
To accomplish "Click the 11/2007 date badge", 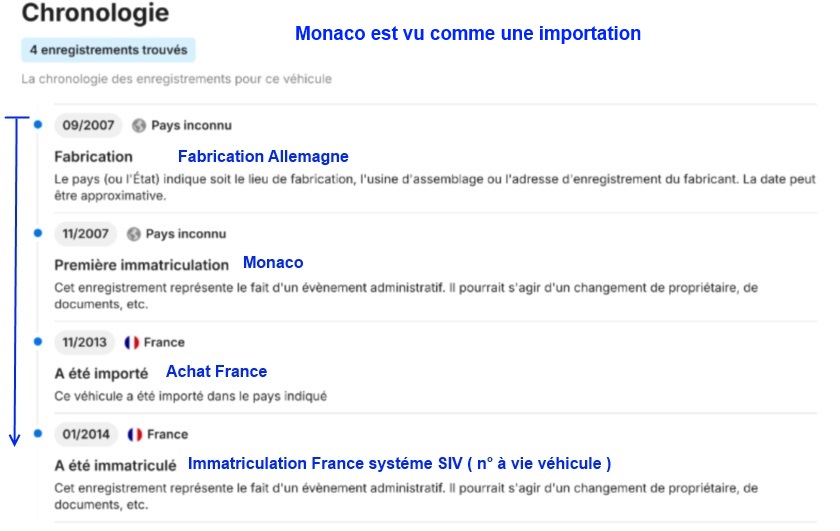I will click(x=85, y=234).
